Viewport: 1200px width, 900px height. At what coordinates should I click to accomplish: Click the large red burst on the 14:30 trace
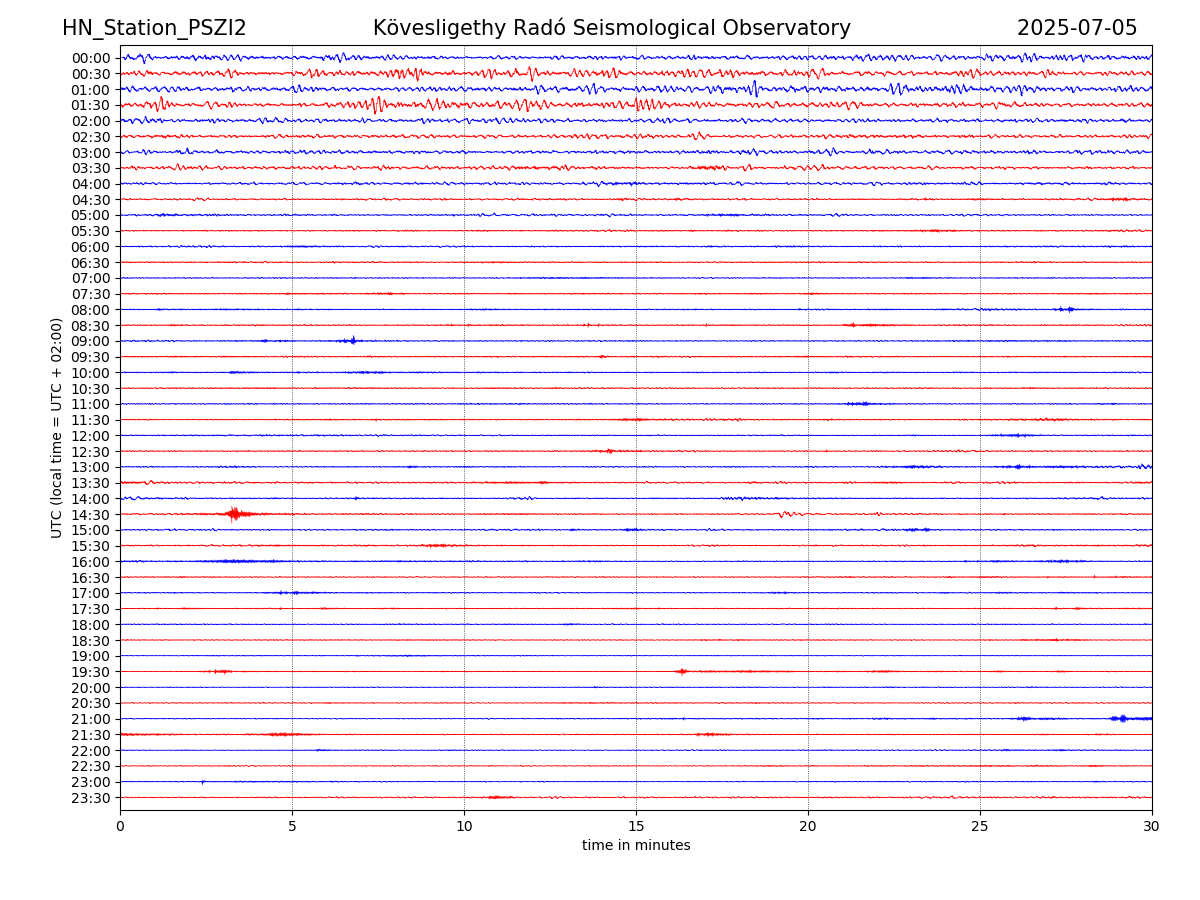pos(234,514)
